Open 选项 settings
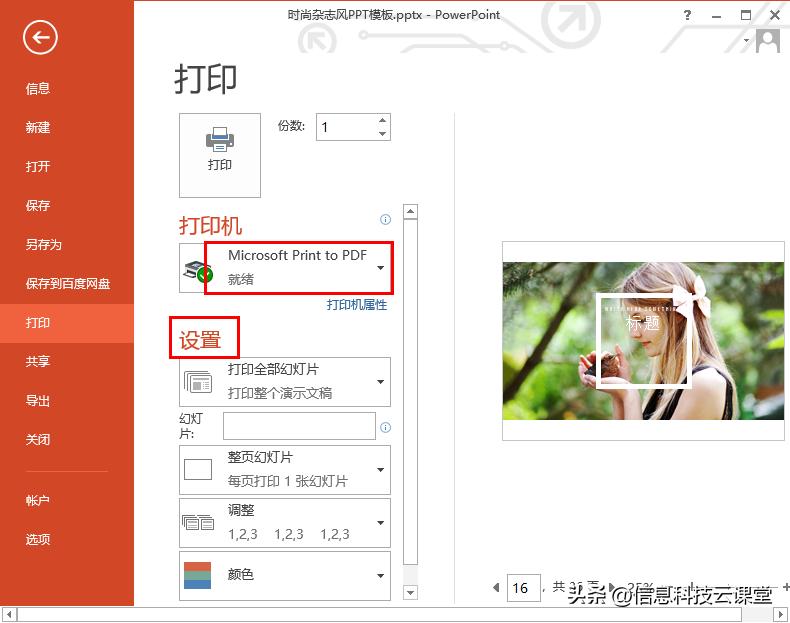This screenshot has height=623, width=790. 38,539
